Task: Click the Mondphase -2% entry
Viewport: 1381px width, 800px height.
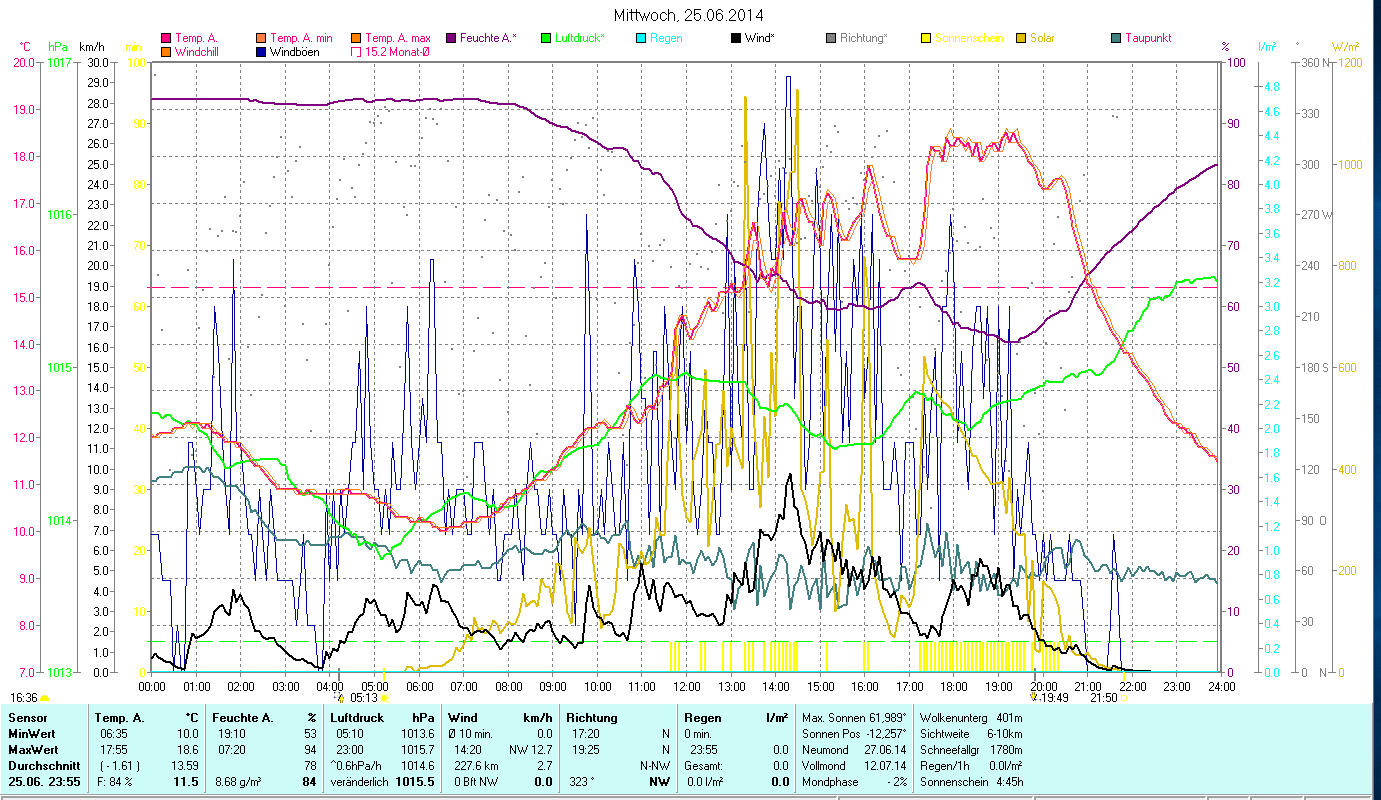Action: click(x=855, y=782)
